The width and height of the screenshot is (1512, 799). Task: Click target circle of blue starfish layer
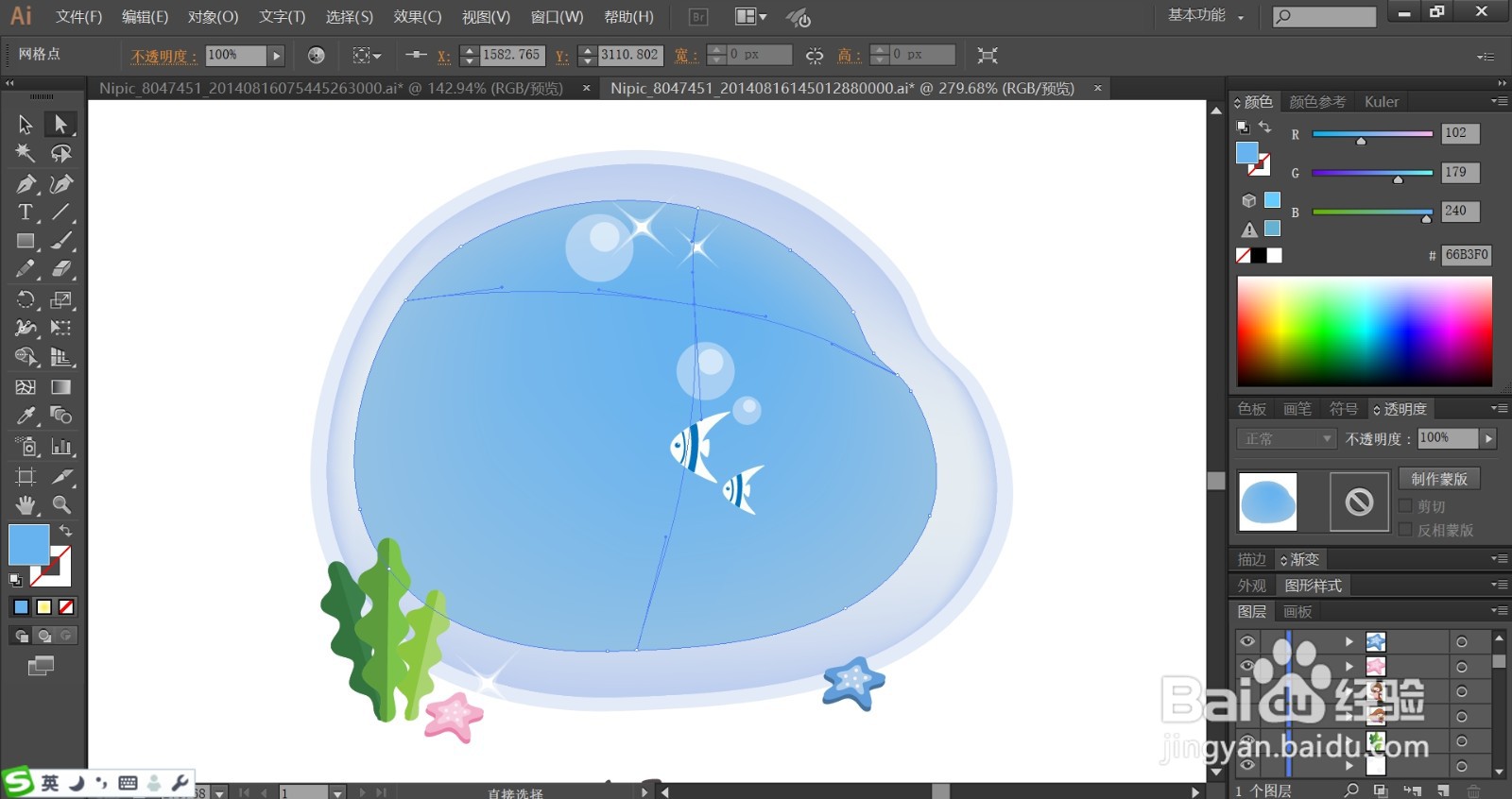1462,642
